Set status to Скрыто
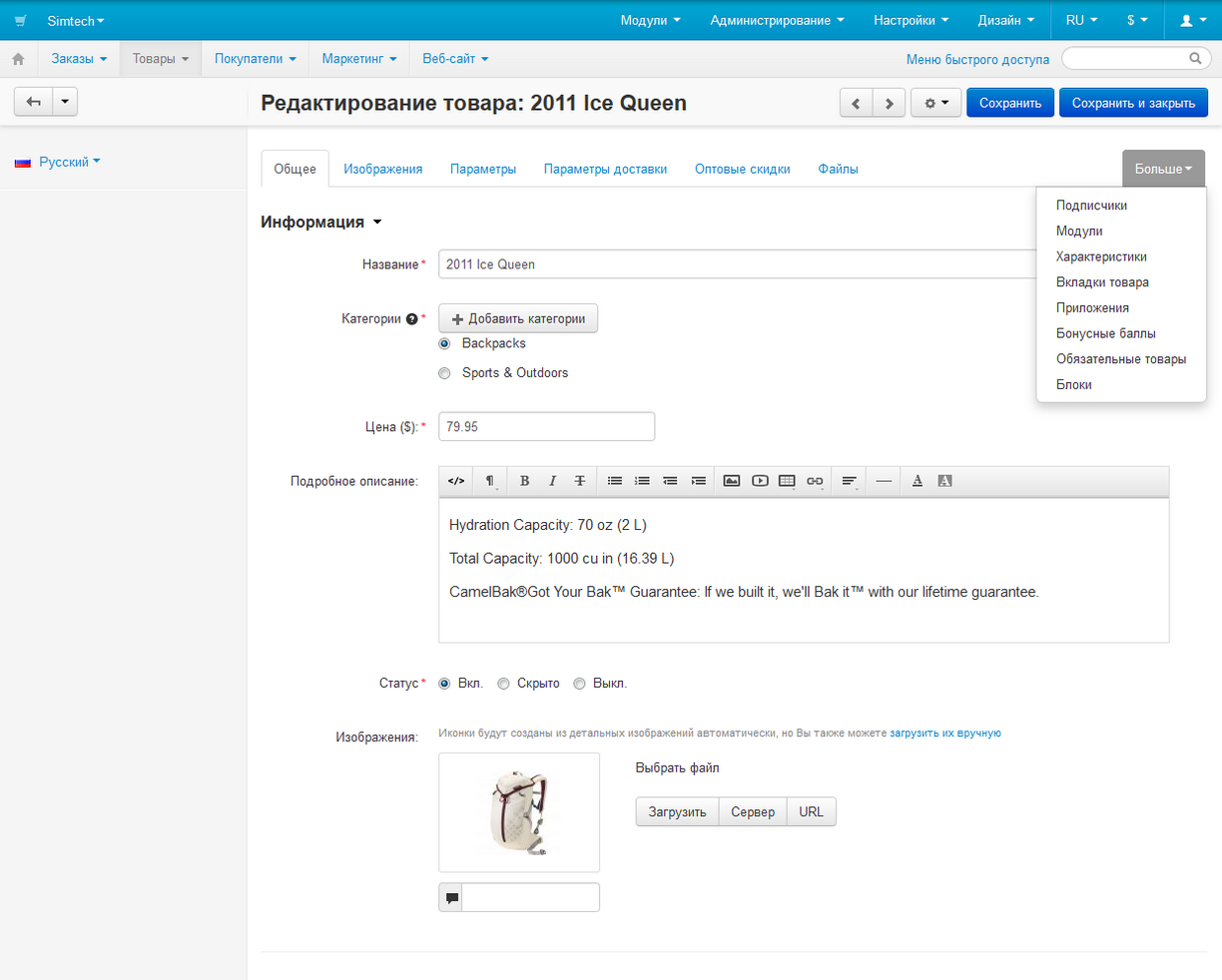Screen dimensions: 1222x980 [504, 684]
